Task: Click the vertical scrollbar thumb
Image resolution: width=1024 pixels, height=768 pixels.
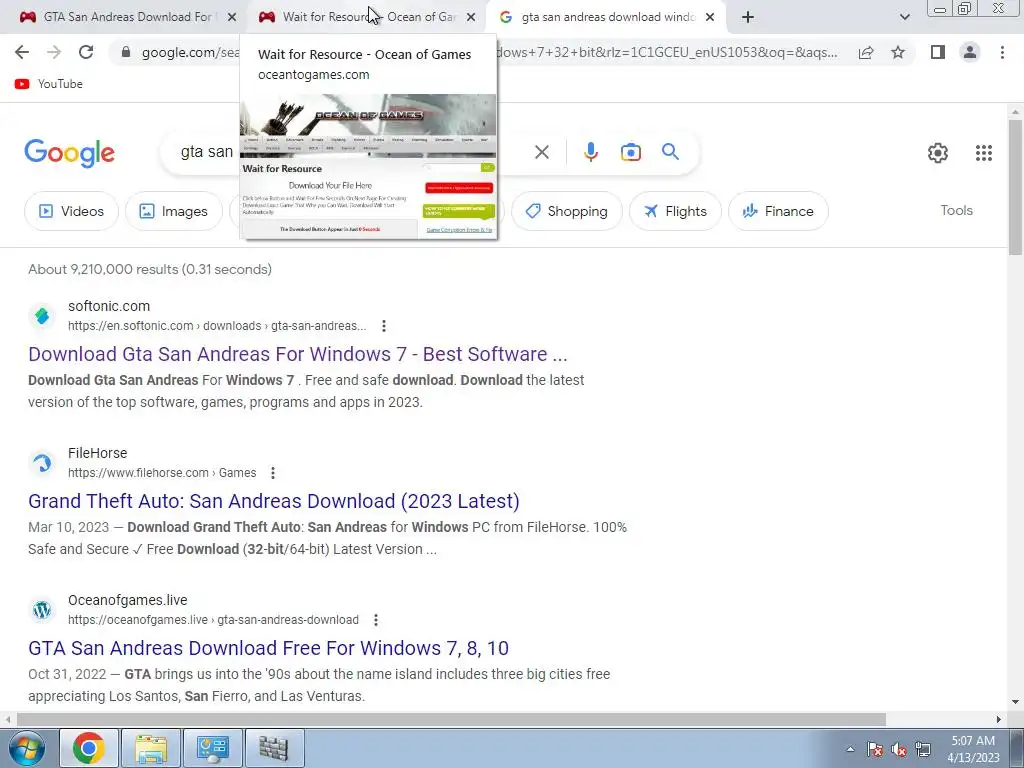Action: (x=1015, y=188)
